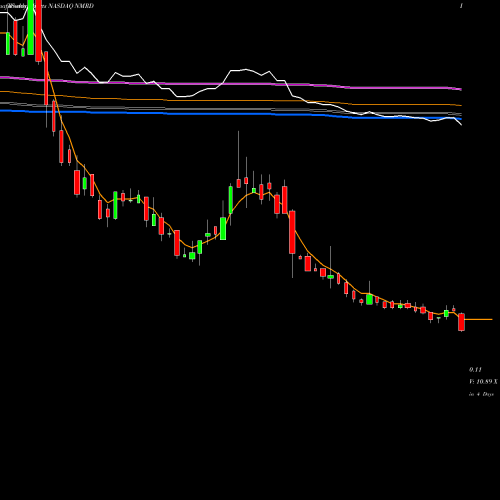This screenshot has width=500, height=500.
Task: Click the 0.11 price value
Action: tap(475, 370)
